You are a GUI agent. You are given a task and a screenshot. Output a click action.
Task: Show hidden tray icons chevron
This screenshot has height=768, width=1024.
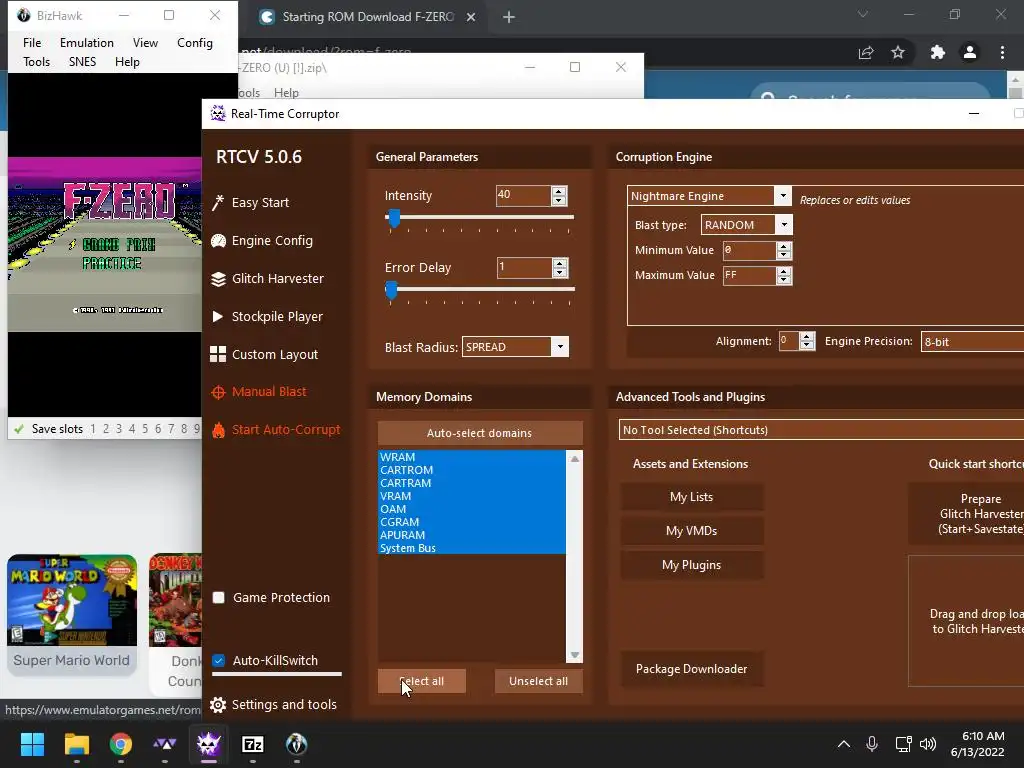coord(844,744)
